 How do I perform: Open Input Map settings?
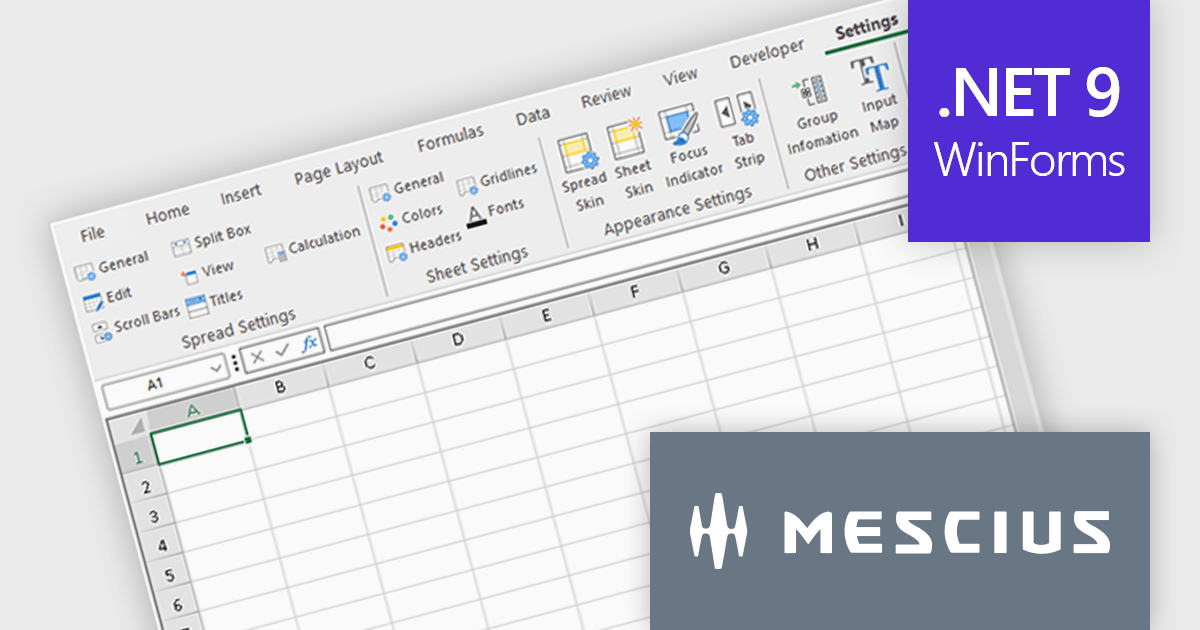pyautogui.click(x=877, y=96)
